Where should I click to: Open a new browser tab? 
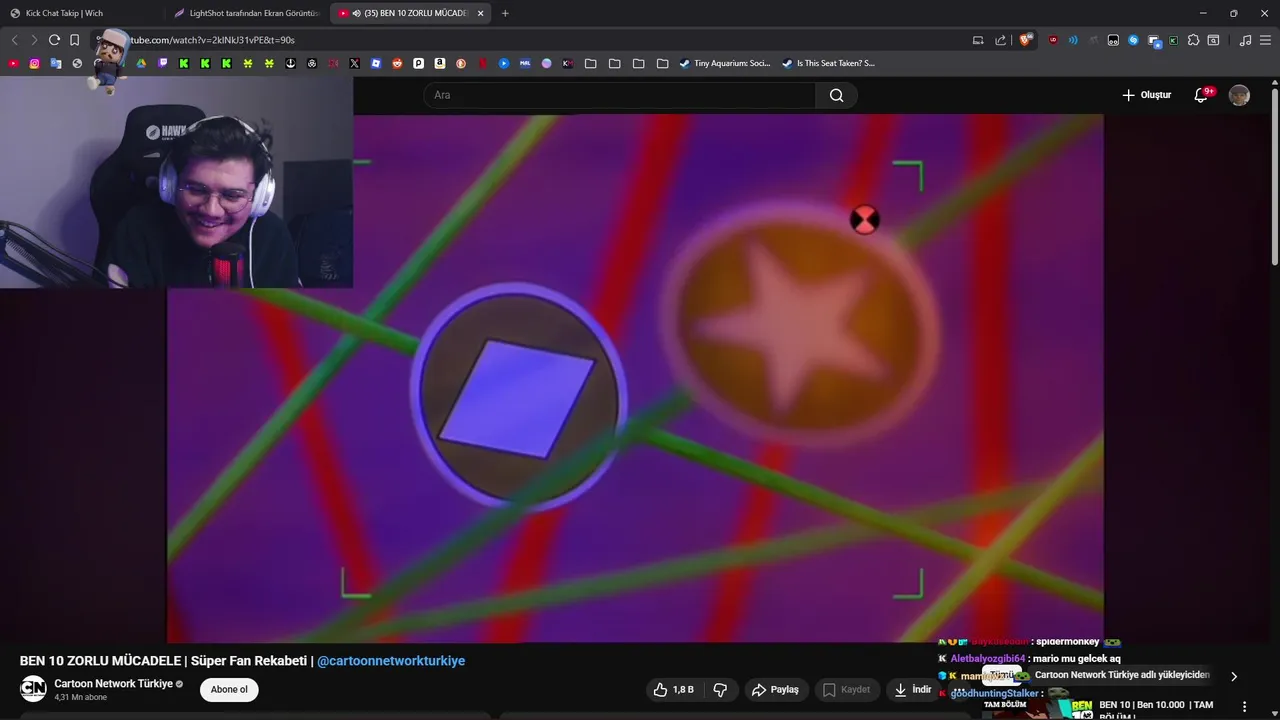tap(505, 13)
